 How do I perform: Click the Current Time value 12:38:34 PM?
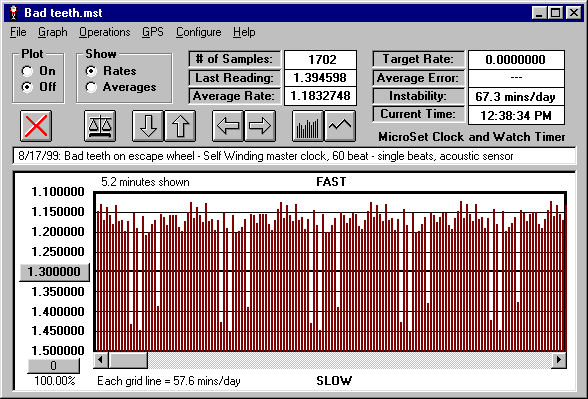tap(516, 115)
